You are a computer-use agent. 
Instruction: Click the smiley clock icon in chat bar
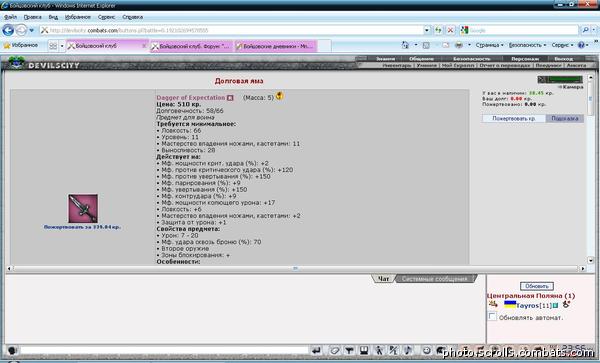tap(426, 350)
